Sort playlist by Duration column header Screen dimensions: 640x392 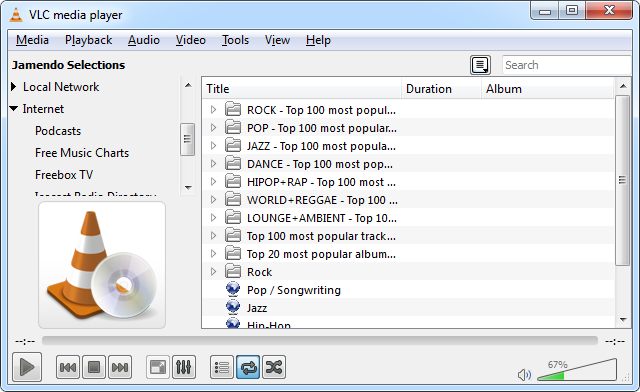pos(442,89)
